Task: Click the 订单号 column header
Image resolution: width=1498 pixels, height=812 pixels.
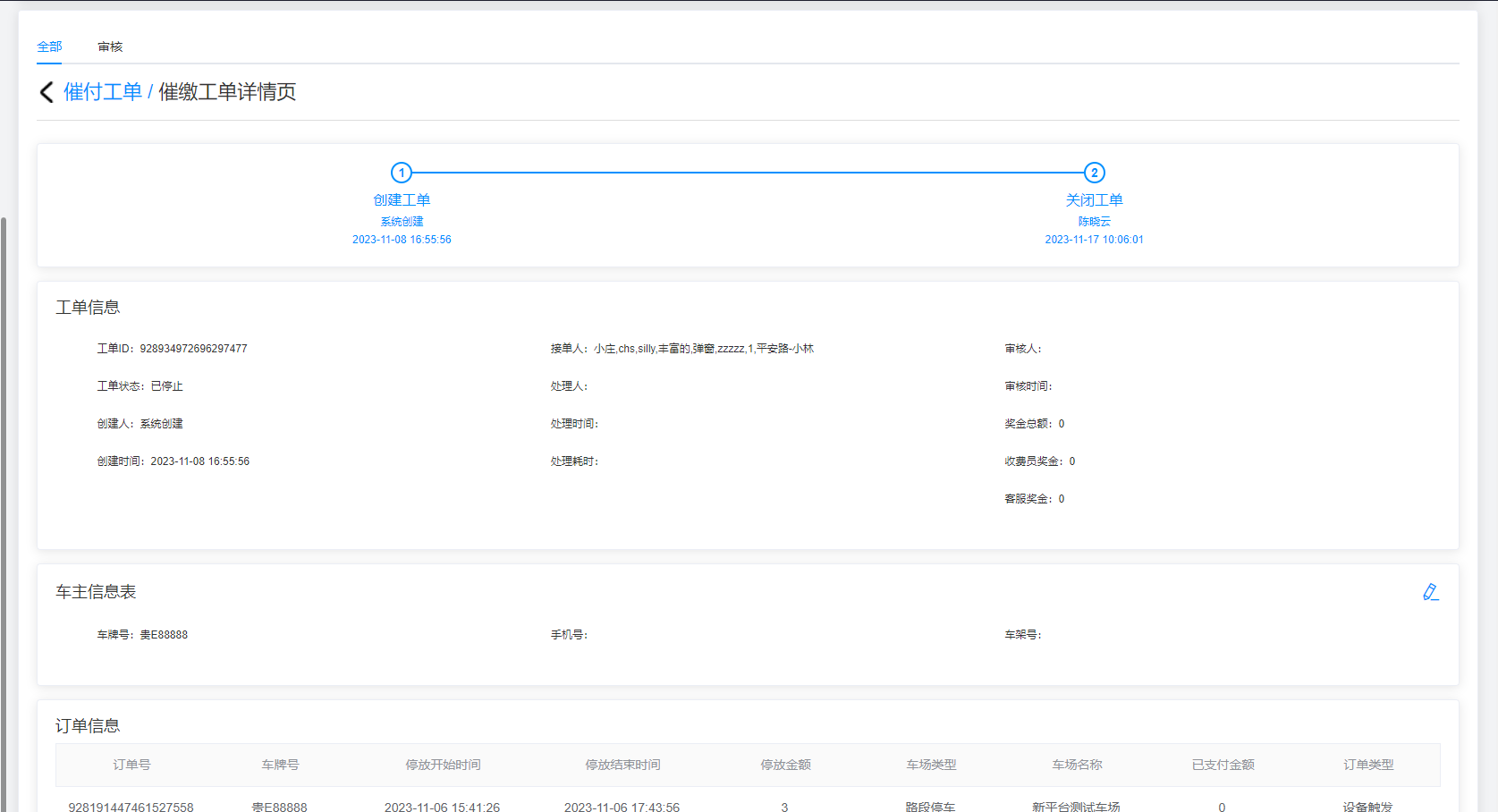Action: (x=131, y=765)
